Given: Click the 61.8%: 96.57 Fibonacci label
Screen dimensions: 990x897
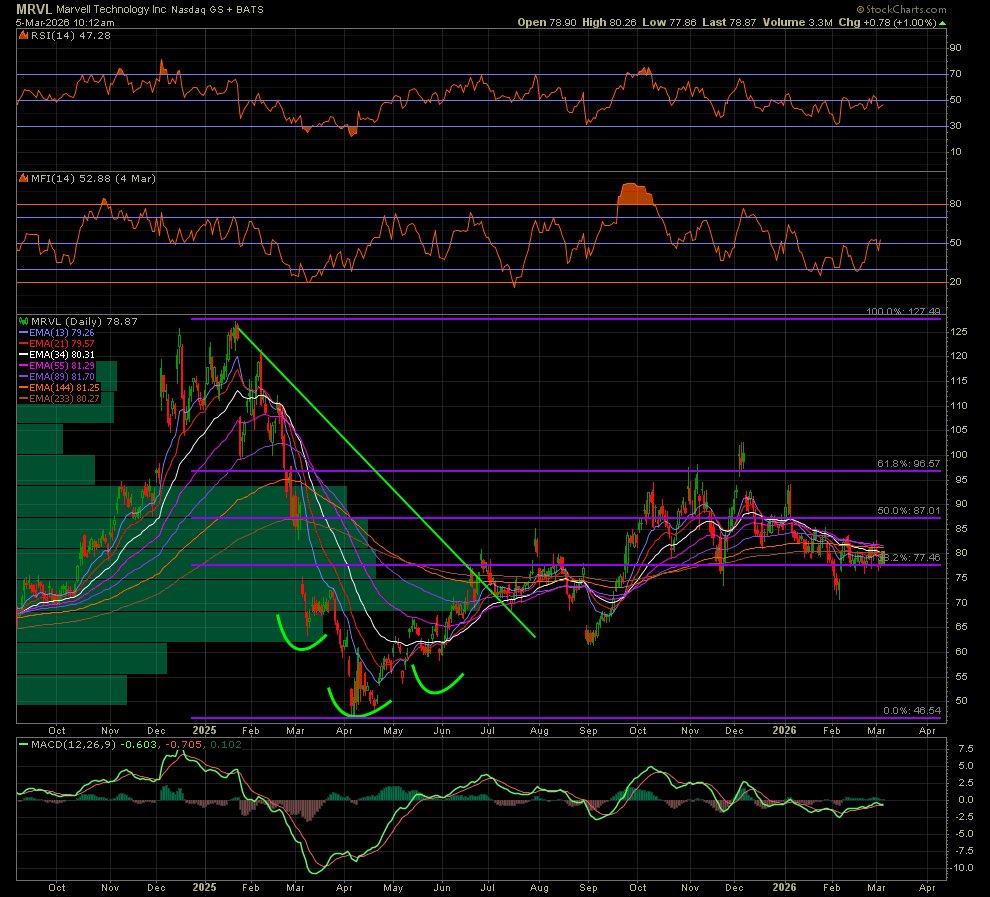Looking at the screenshot, I should [x=909, y=463].
